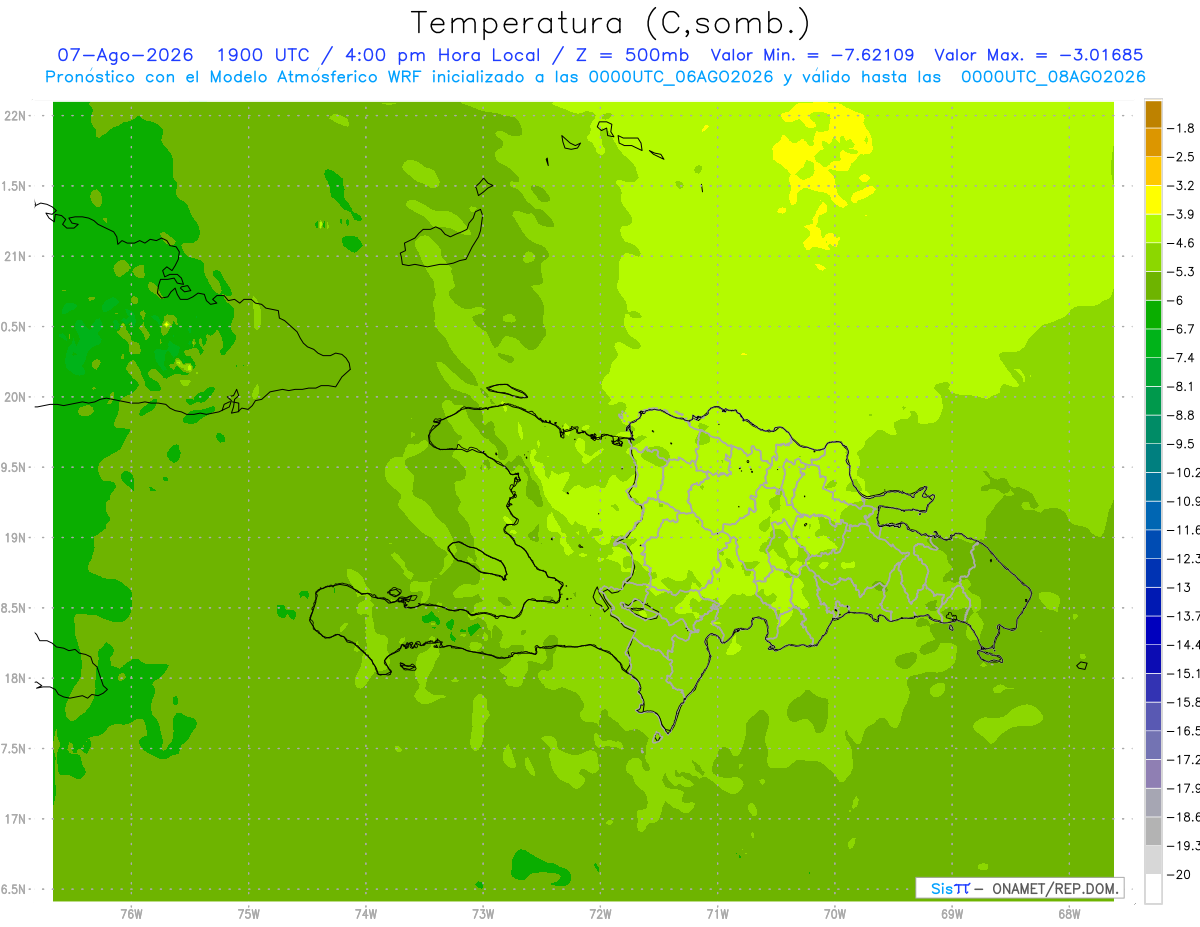The height and width of the screenshot is (927, 1200).
Task: Pick the green swatch between -6 and -6.7
Action: pos(1153,314)
